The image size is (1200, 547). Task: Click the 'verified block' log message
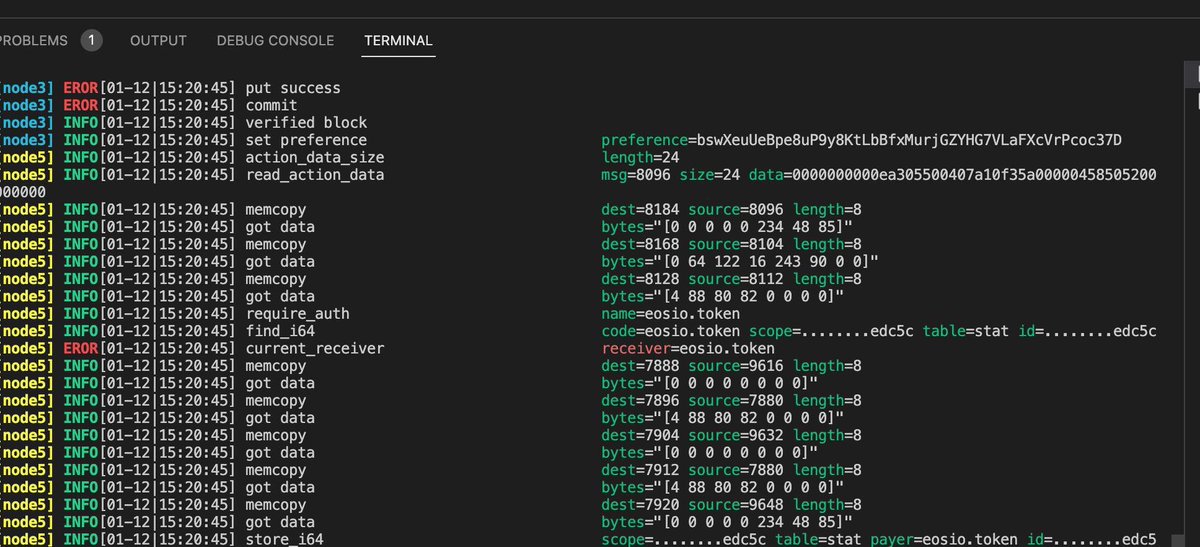pyautogui.click(x=306, y=123)
